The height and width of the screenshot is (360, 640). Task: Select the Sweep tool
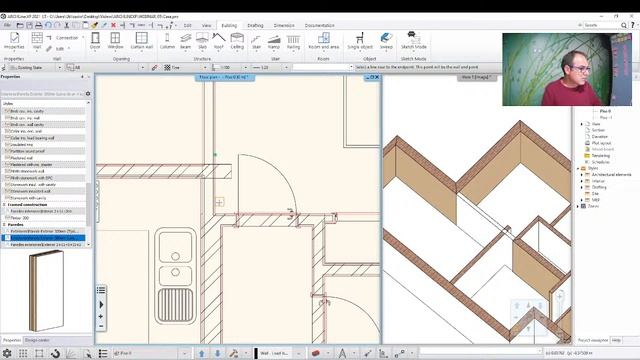point(386,41)
